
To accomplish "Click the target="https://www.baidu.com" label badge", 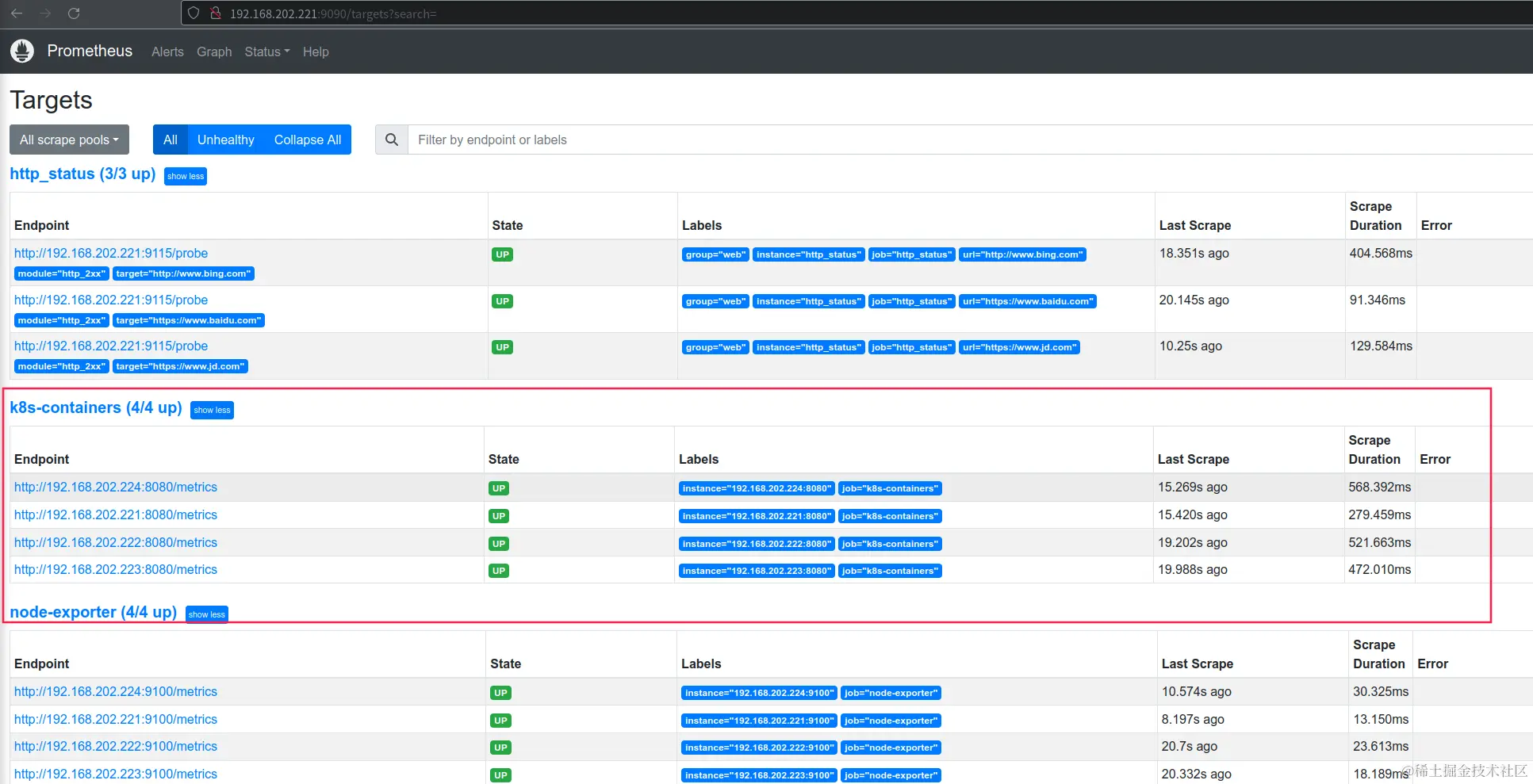I will tap(188, 320).
